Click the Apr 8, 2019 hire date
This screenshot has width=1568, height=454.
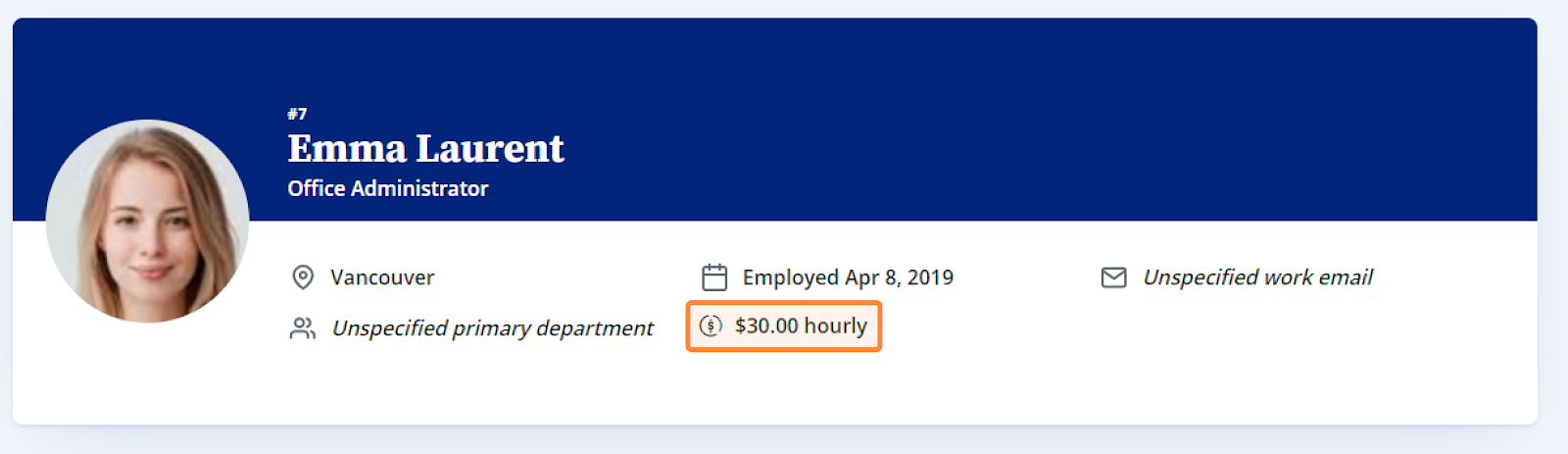(900, 277)
